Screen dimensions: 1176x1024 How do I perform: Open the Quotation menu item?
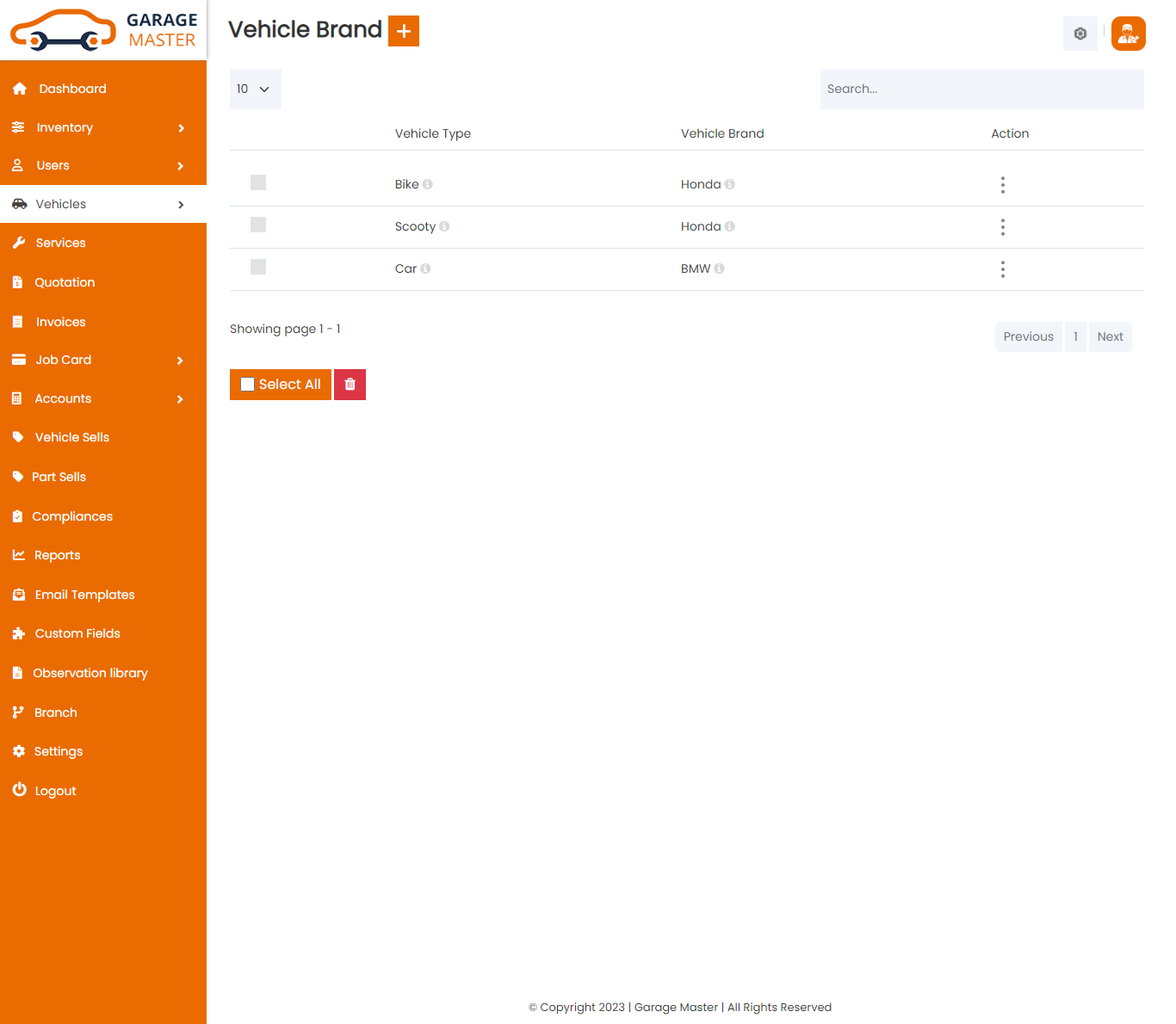tap(65, 282)
